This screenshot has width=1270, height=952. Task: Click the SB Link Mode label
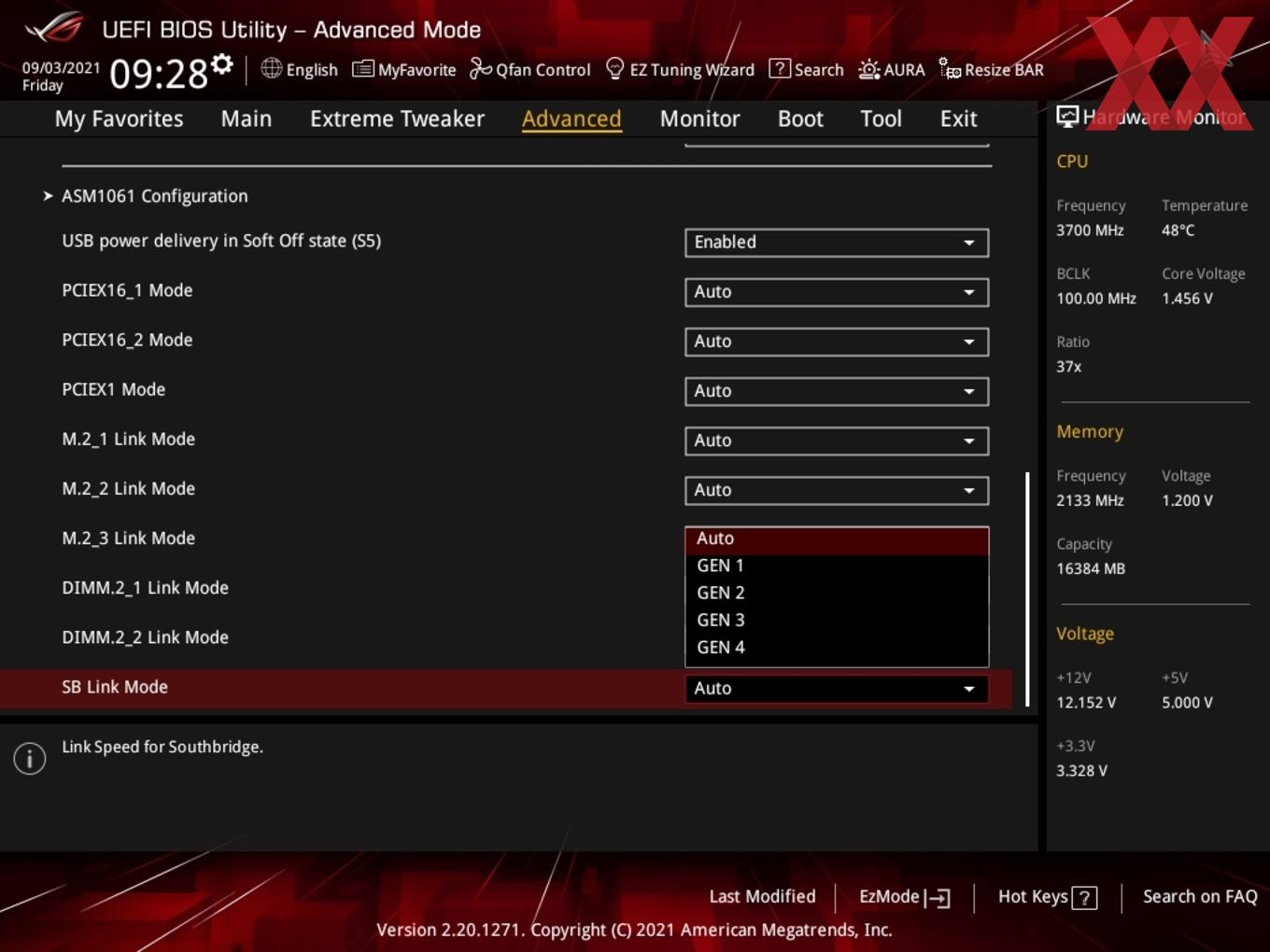point(115,687)
